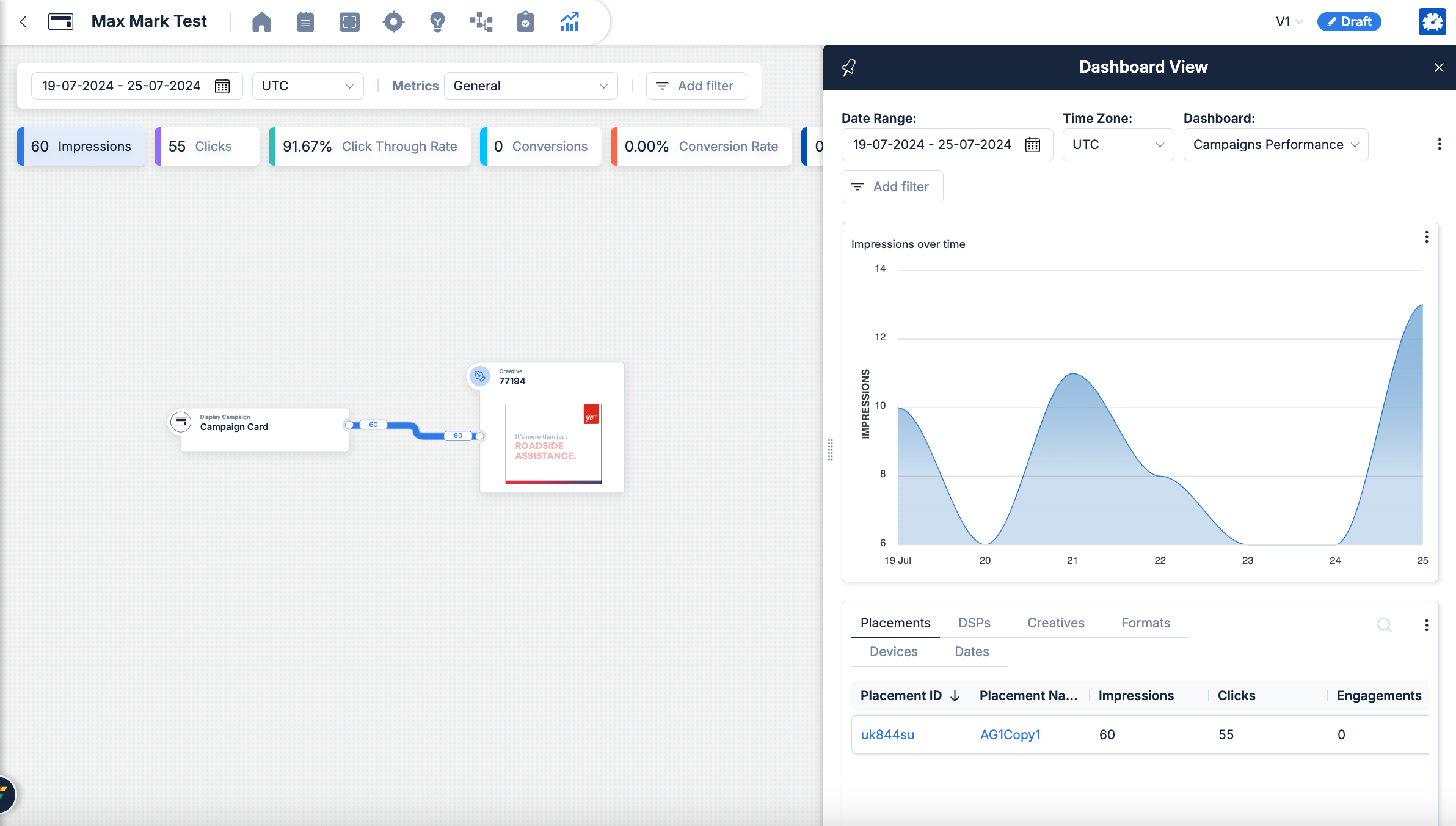Switch to the Formats tab
The width and height of the screenshot is (1456, 826).
[1146, 623]
